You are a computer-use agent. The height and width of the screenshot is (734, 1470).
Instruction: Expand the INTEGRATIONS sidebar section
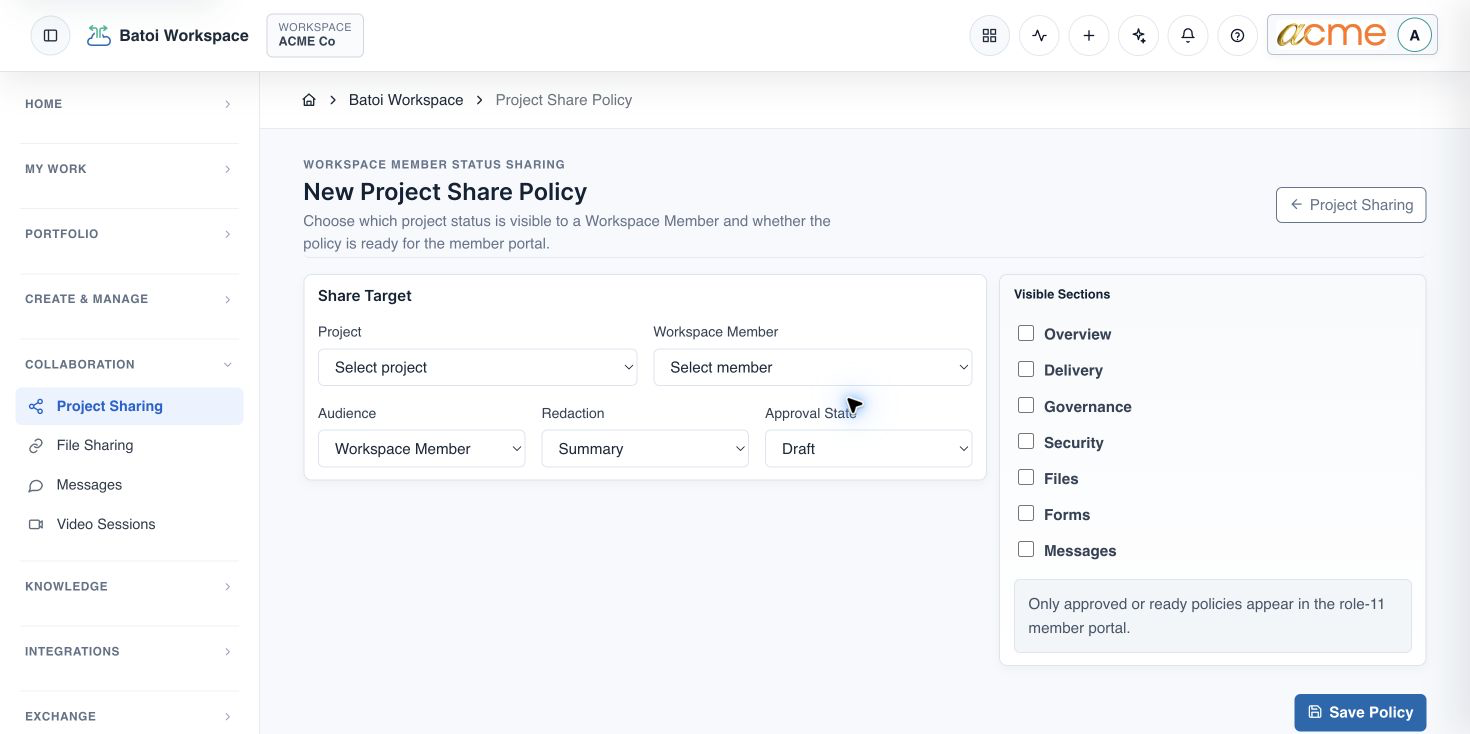(130, 651)
